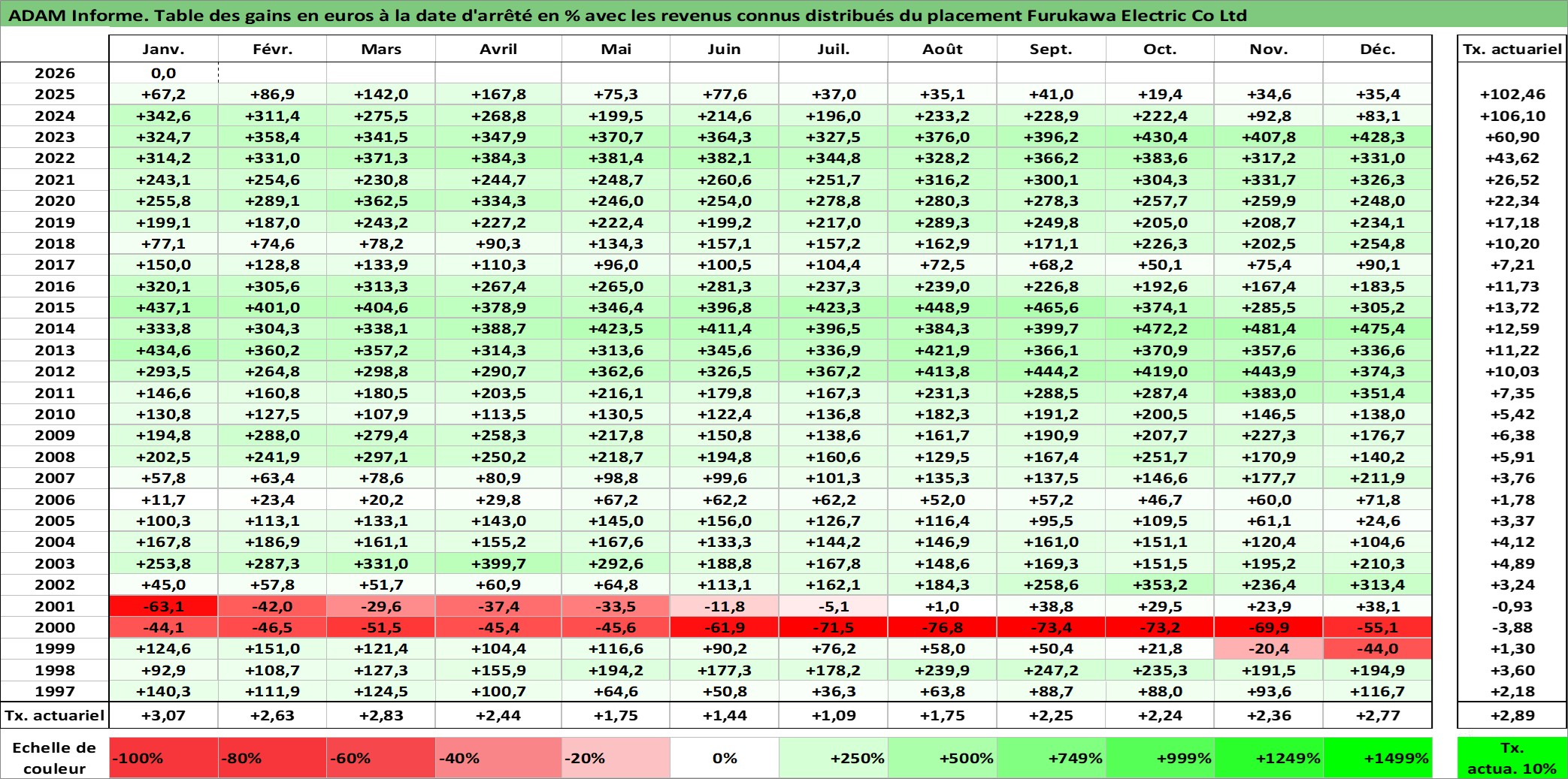Select the +500% color scale swatch
Screen dimensions: 1568x779
tap(943, 758)
